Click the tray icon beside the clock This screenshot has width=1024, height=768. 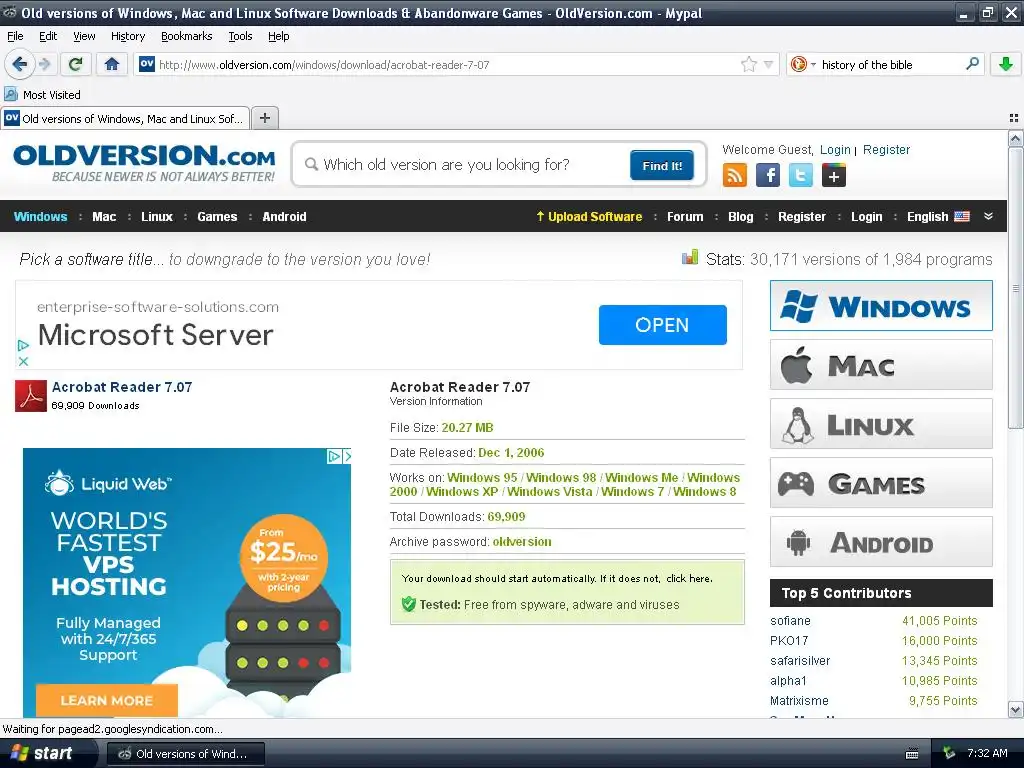tap(949, 753)
